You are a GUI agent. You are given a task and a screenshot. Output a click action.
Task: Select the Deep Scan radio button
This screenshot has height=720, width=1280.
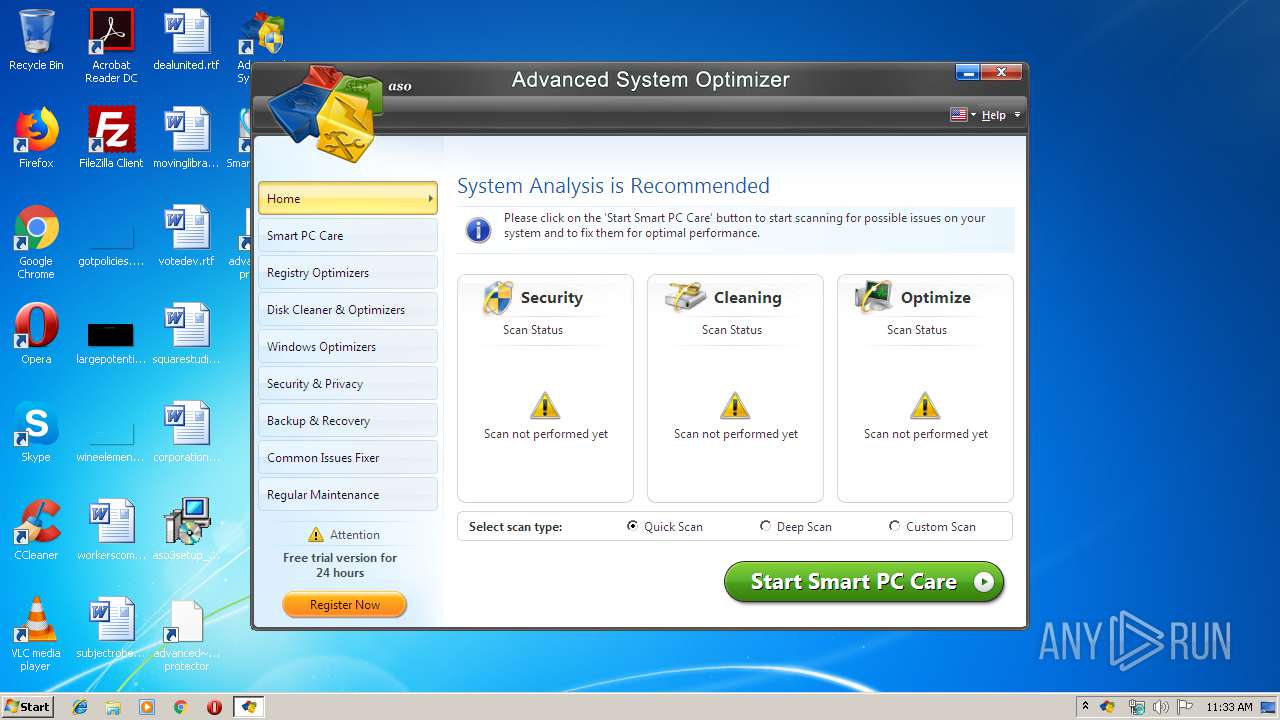click(x=765, y=526)
